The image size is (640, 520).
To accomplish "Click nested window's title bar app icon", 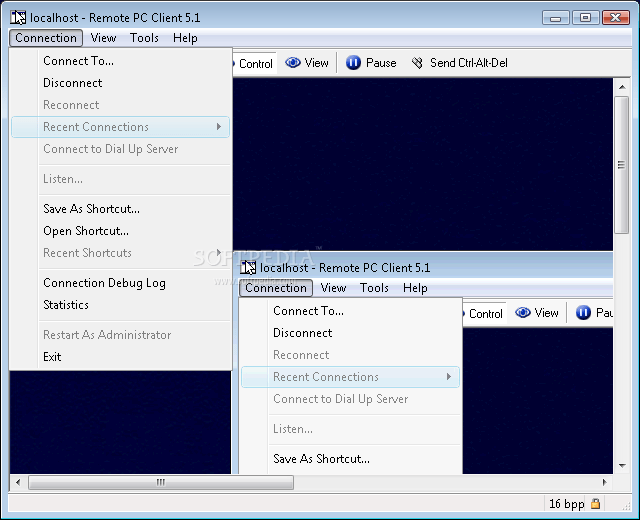I will pyautogui.click(x=248, y=268).
